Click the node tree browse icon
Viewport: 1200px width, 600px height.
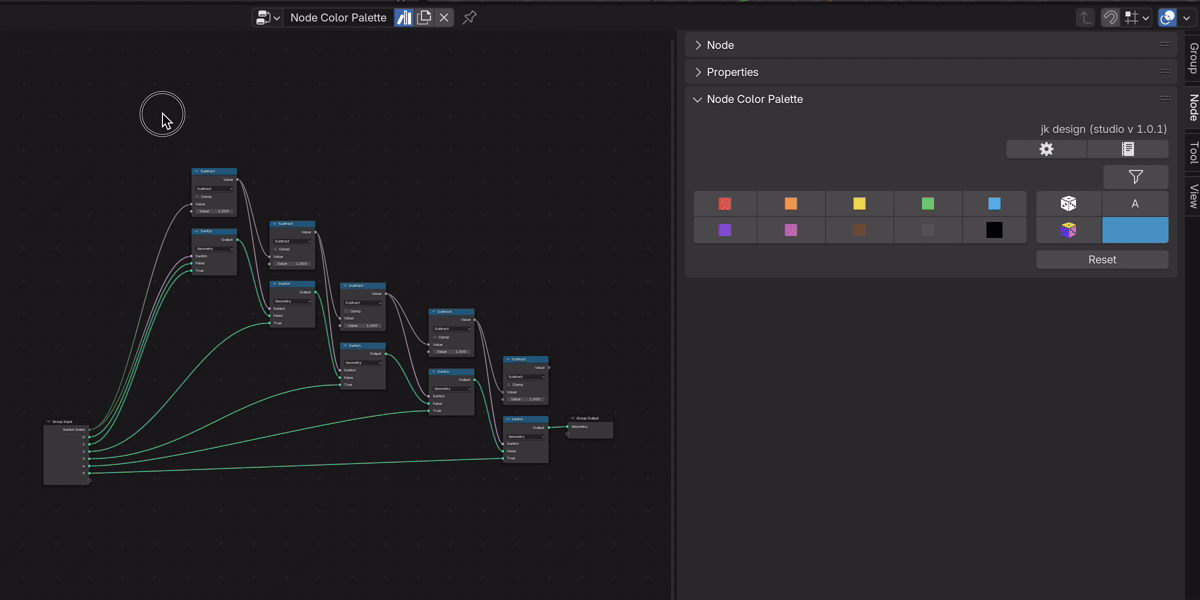tap(268, 18)
